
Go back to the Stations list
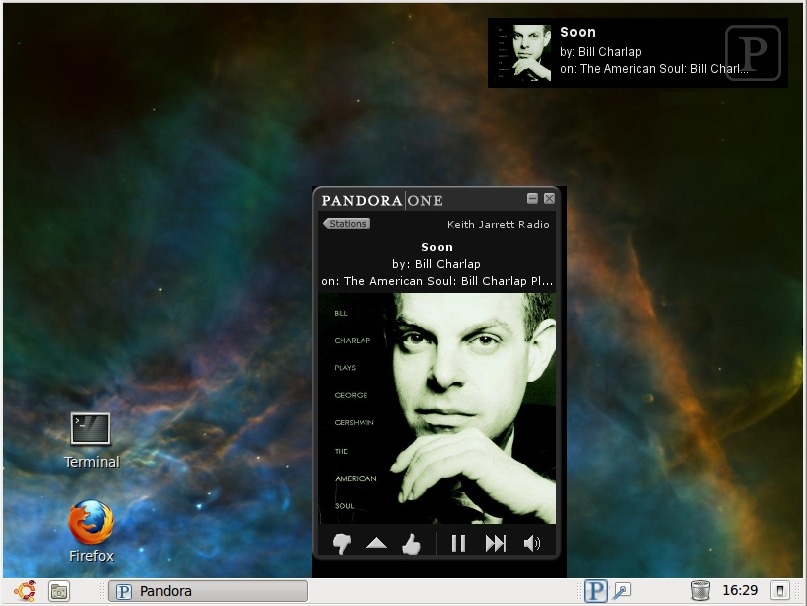pos(346,223)
